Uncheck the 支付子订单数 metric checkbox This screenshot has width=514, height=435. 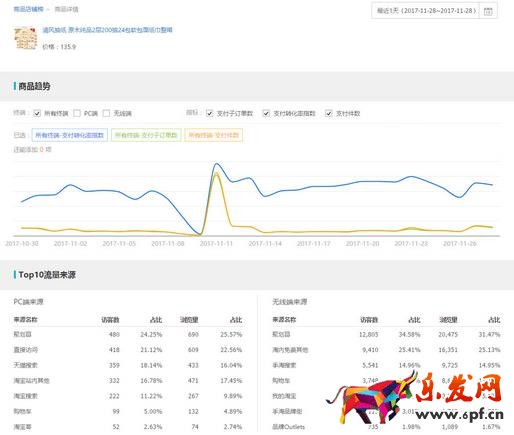209,113
